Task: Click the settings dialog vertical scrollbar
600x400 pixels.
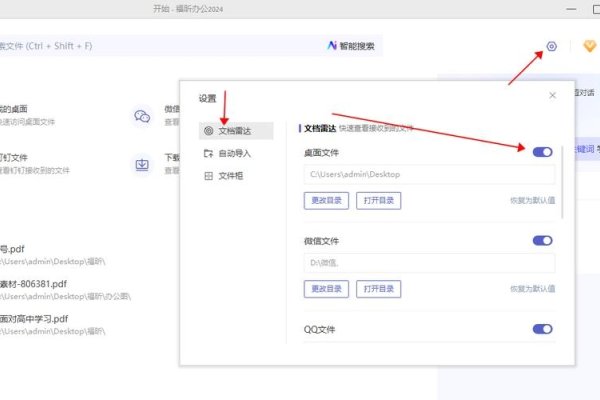Action: click(562, 182)
